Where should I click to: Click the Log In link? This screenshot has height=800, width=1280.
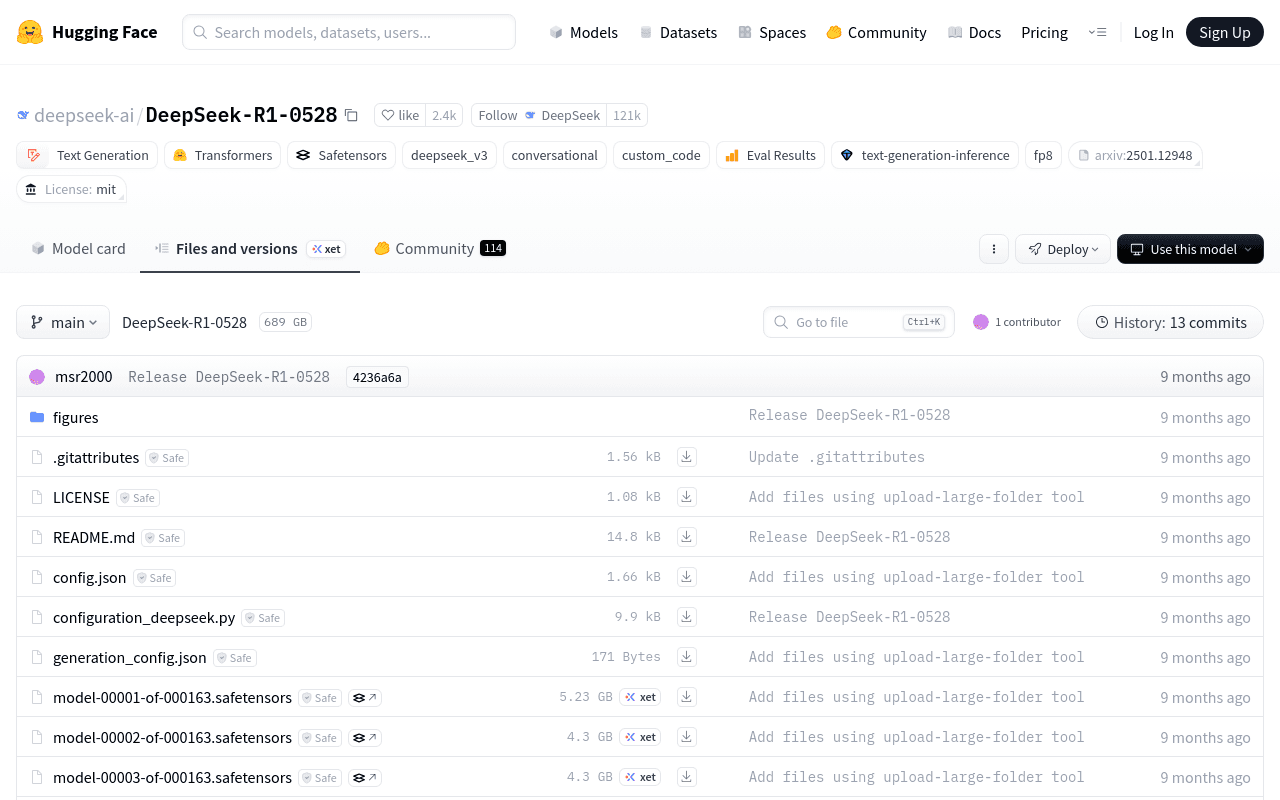pos(1153,32)
